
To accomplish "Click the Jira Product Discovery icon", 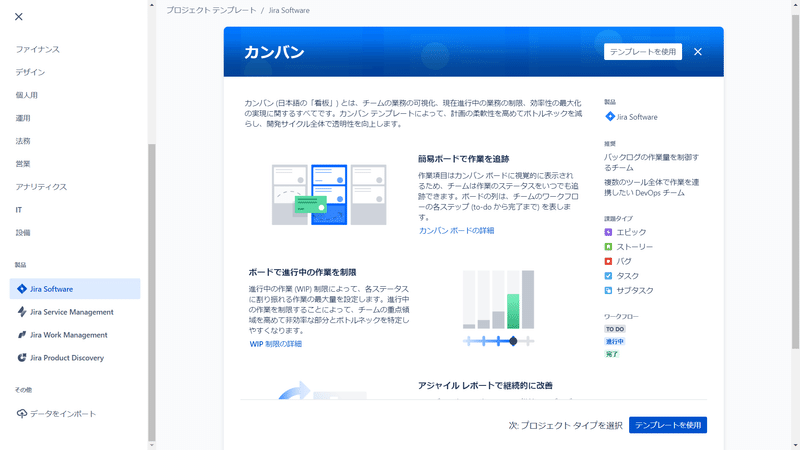I will pyautogui.click(x=22, y=358).
